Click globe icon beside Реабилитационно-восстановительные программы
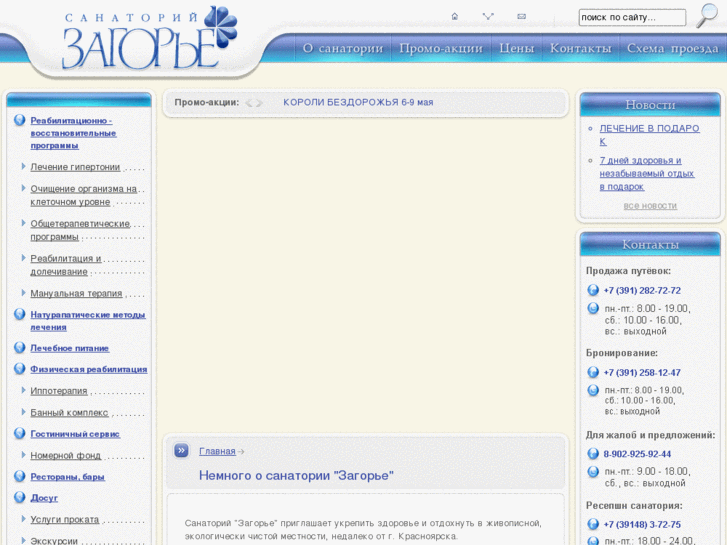Viewport: 727px width, 545px height. pos(19,120)
